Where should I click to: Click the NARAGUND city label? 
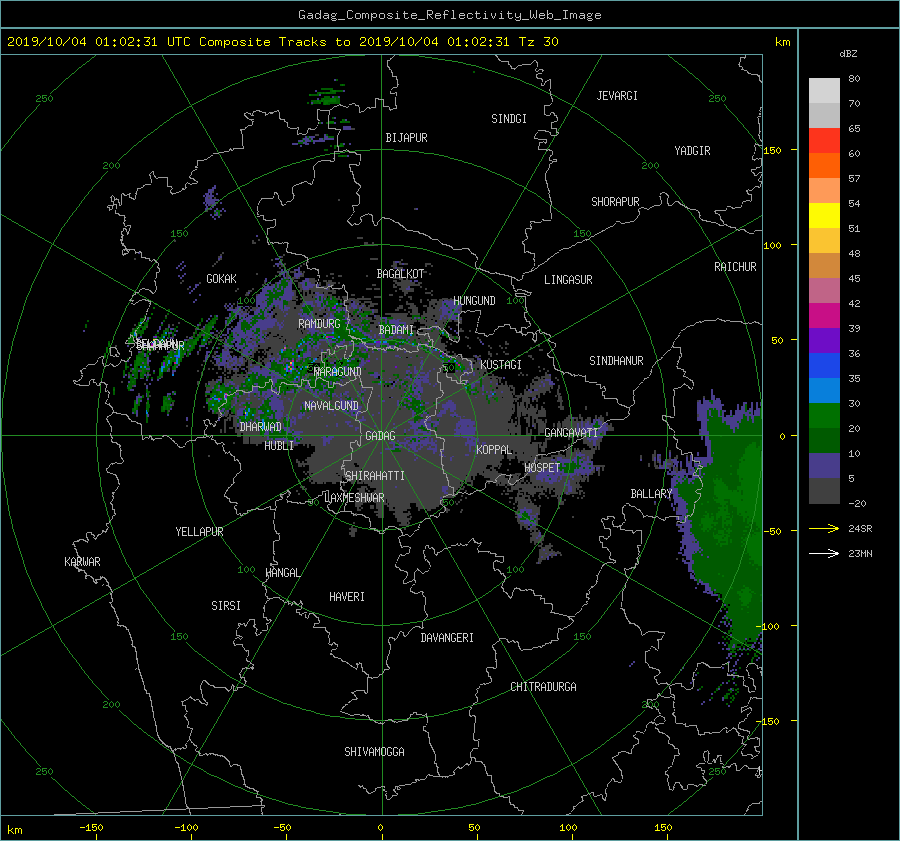(338, 372)
